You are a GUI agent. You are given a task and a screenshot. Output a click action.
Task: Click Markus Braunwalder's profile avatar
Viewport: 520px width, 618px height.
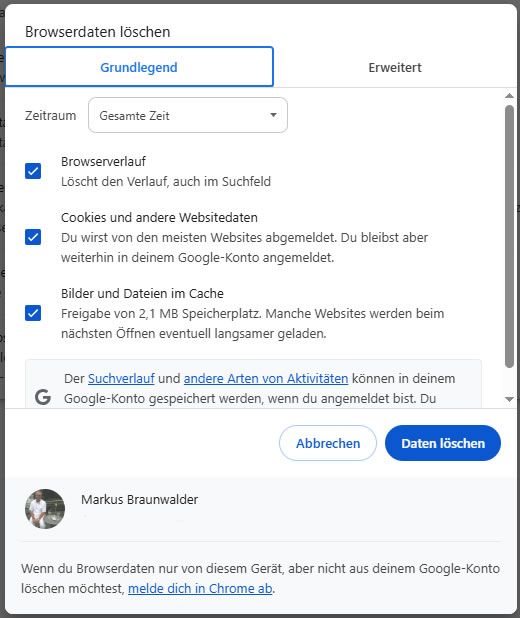pyautogui.click(x=45, y=509)
